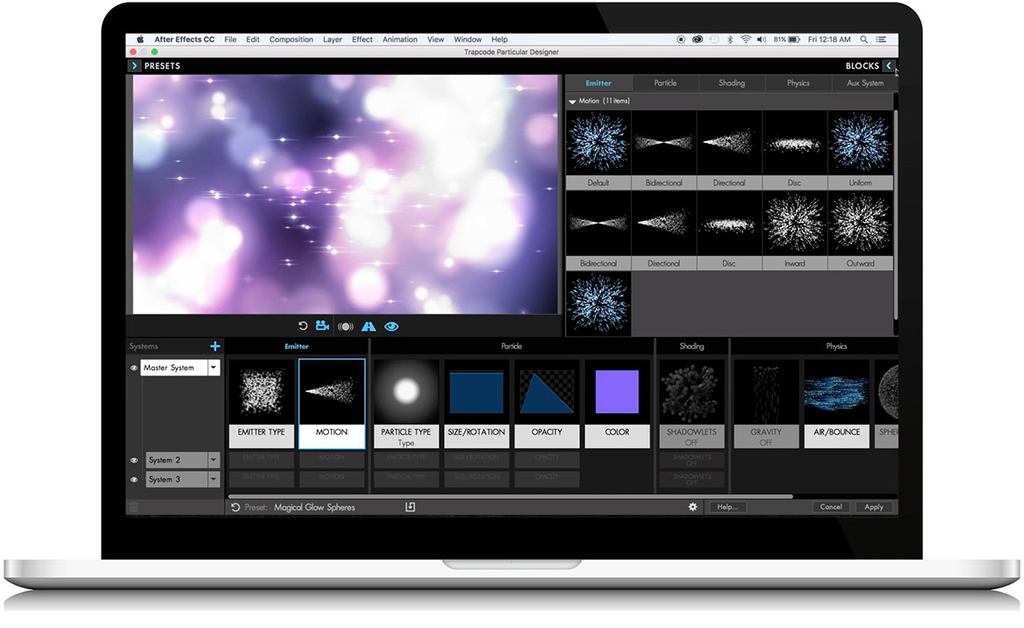Screen dimensions: 1024x628
Task: Click the Help... button
Action: 728,507
